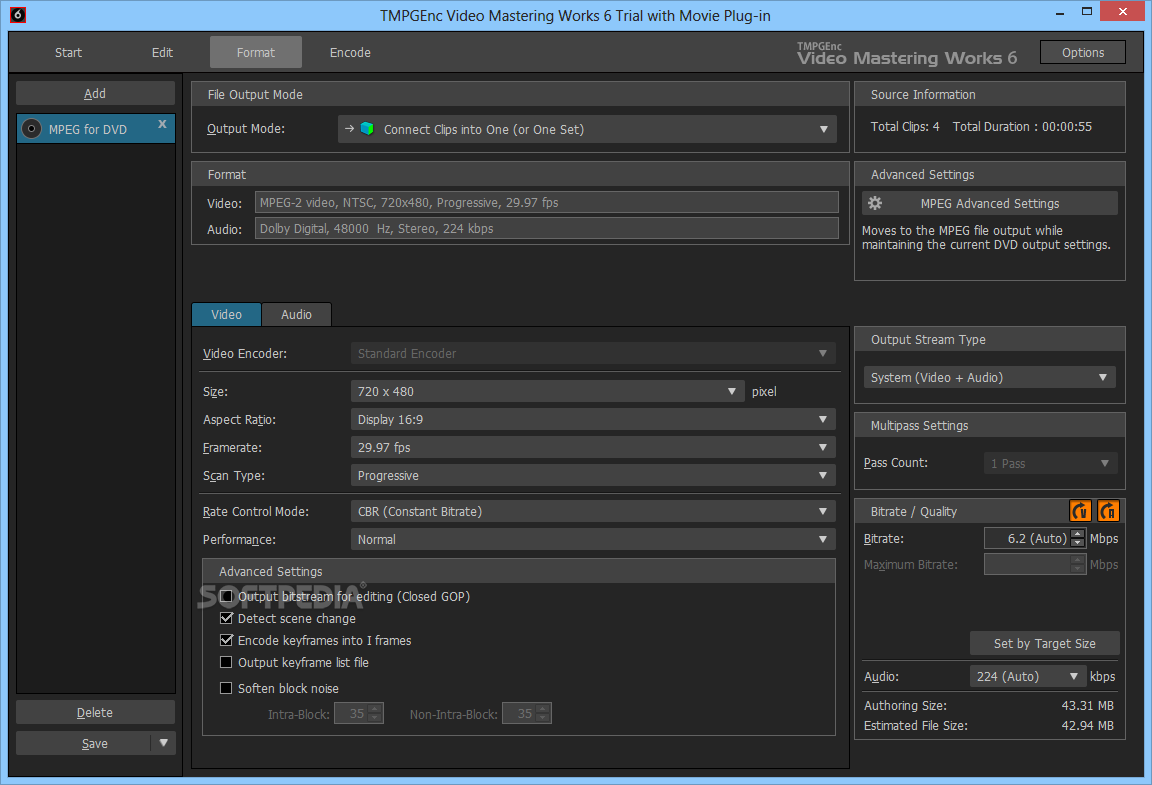This screenshot has height=785, width=1152.
Task: Click MPEG Advanced Settings button
Action: 990,203
